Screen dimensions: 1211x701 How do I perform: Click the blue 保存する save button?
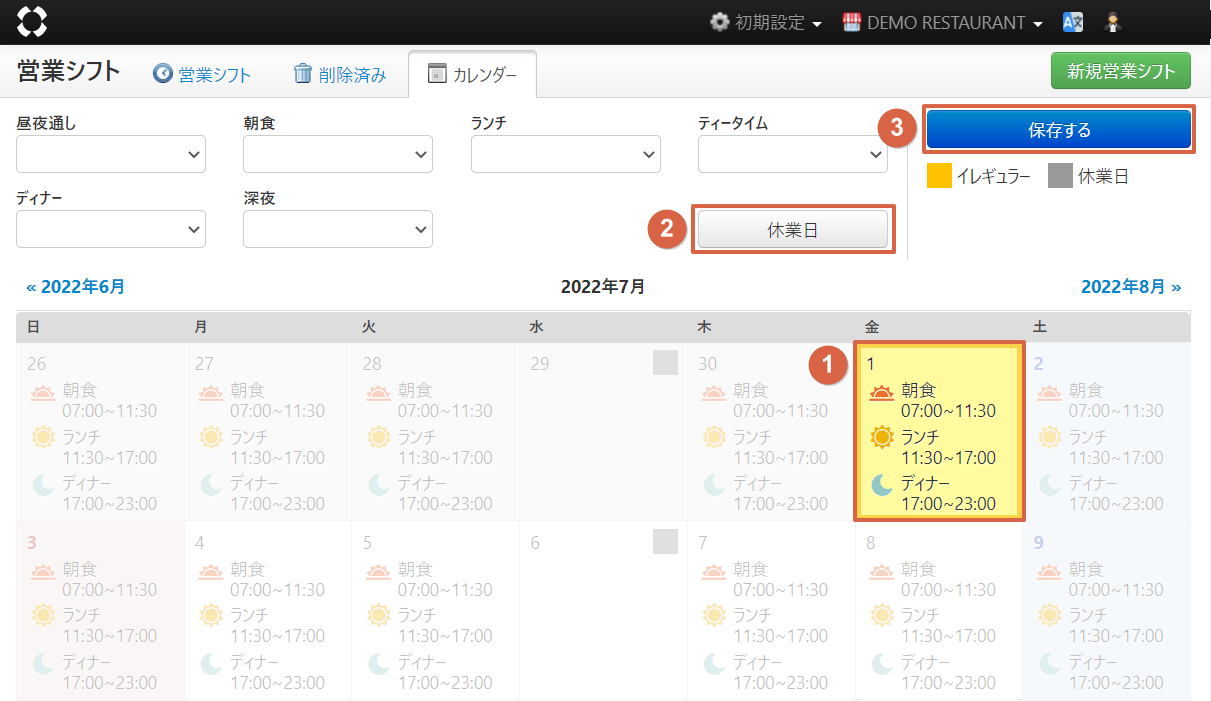tap(1058, 130)
